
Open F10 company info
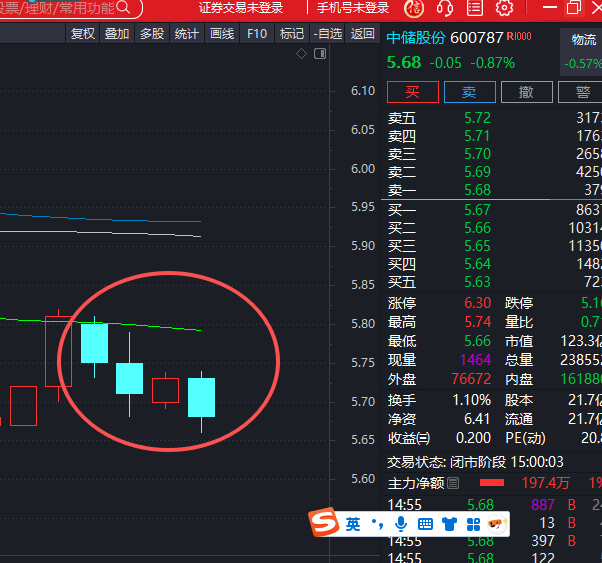click(257, 34)
